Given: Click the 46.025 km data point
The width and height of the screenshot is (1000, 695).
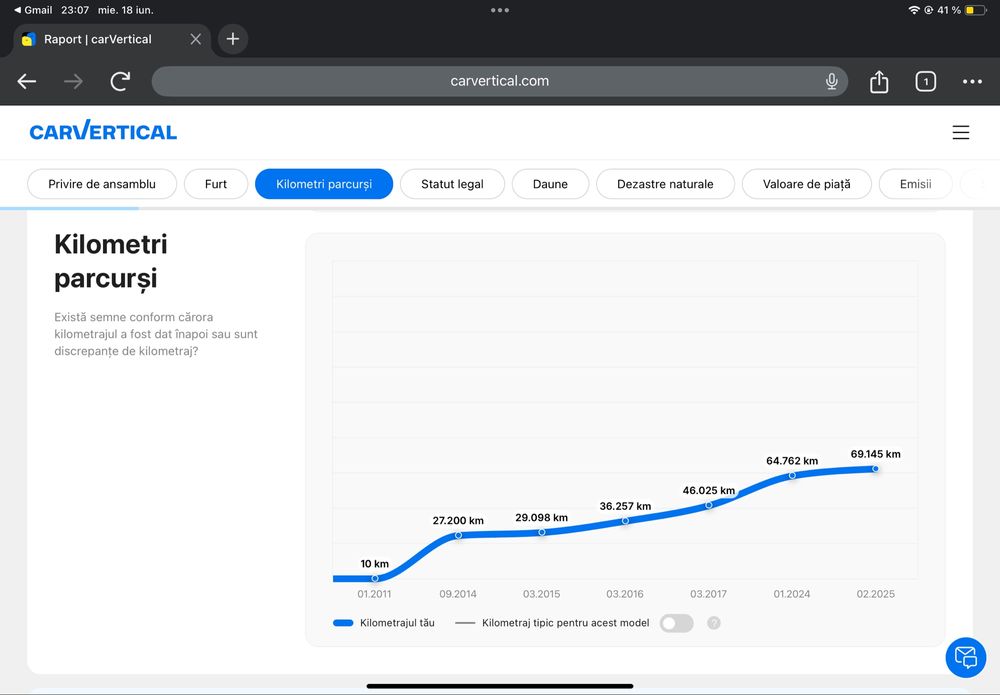Looking at the screenshot, I should pyautogui.click(x=709, y=504).
